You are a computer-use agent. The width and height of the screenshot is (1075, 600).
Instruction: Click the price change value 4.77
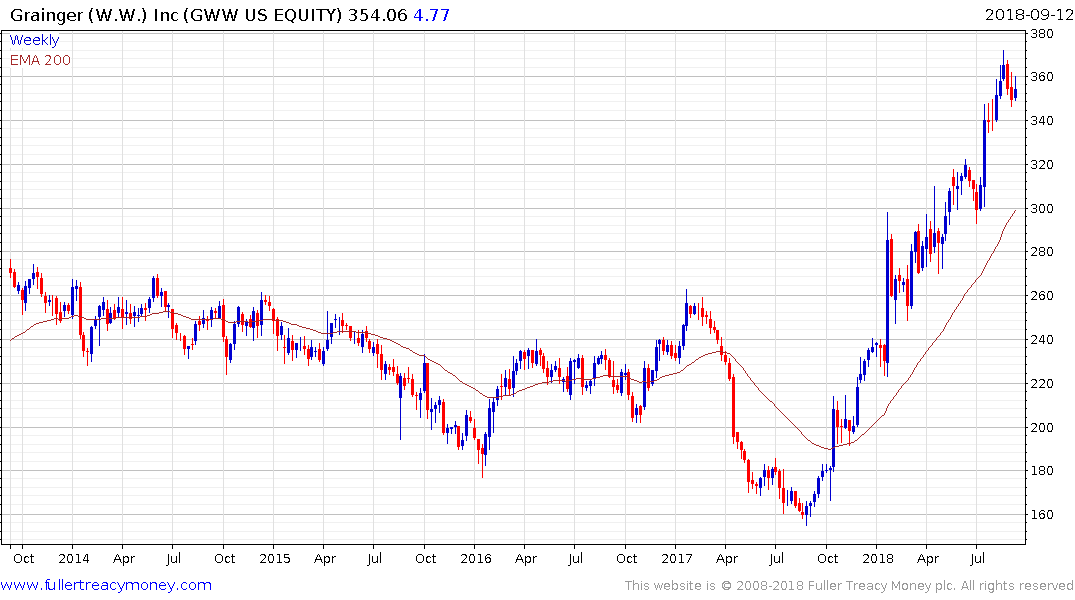click(431, 15)
